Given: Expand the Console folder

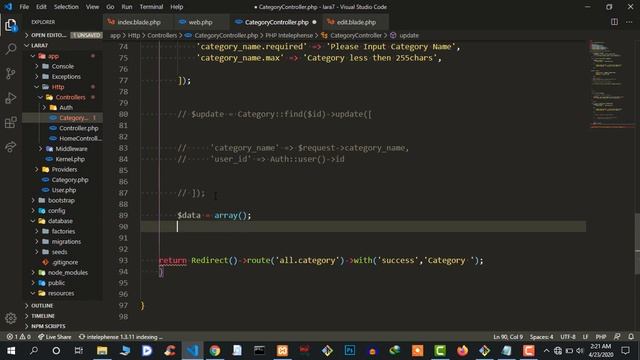Looking at the screenshot, I should (x=62, y=66).
